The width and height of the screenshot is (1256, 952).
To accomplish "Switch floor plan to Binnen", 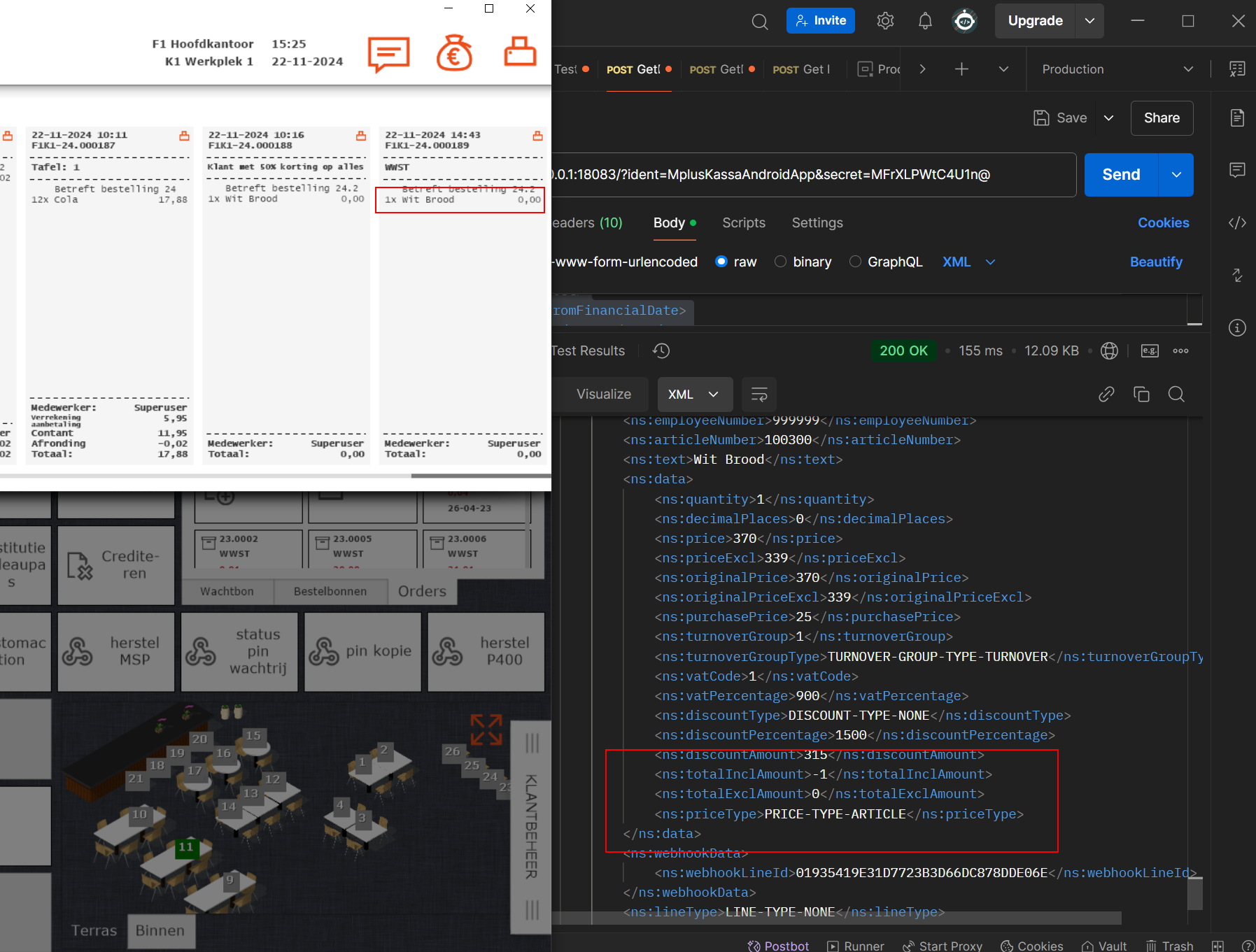I will (160, 930).
